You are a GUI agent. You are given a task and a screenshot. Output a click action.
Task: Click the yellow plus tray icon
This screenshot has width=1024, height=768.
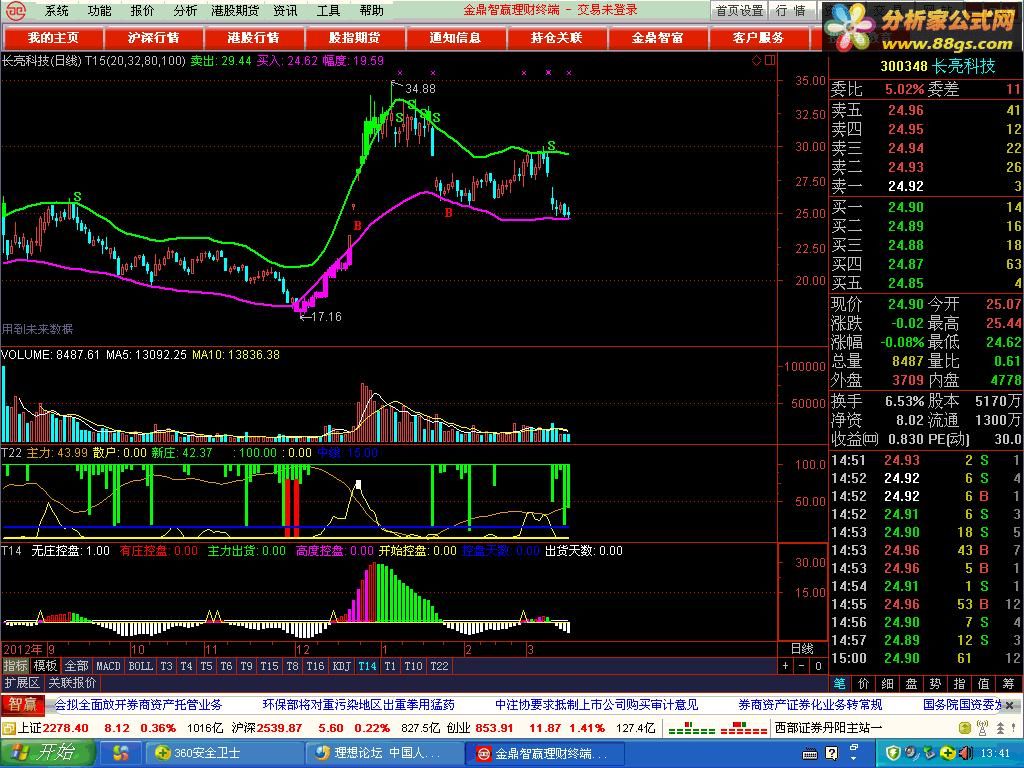point(948,753)
